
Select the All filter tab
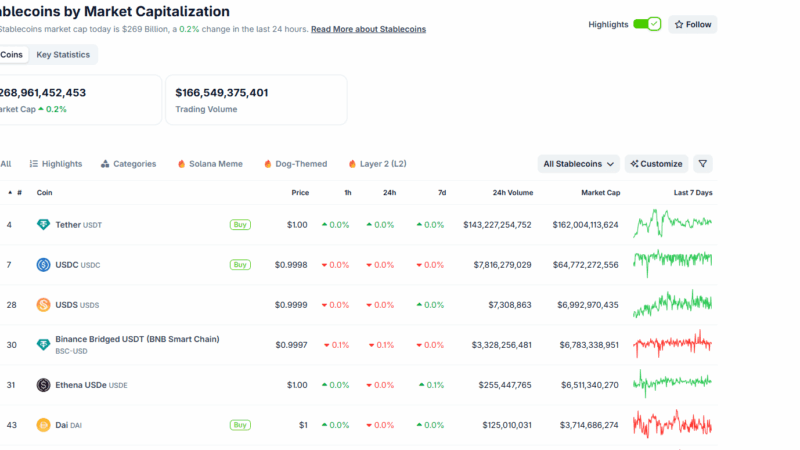[6, 164]
